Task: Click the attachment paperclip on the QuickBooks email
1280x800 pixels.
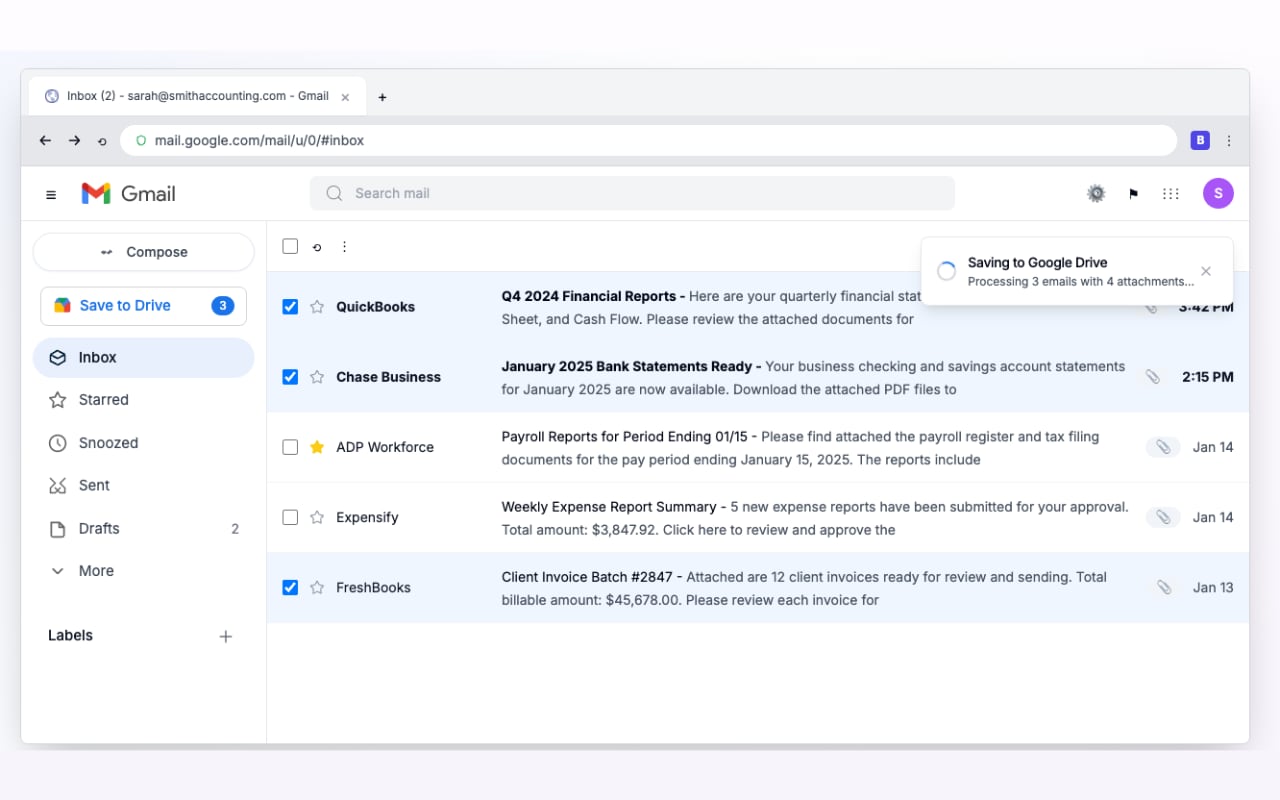Action: tap(1152, 307)
